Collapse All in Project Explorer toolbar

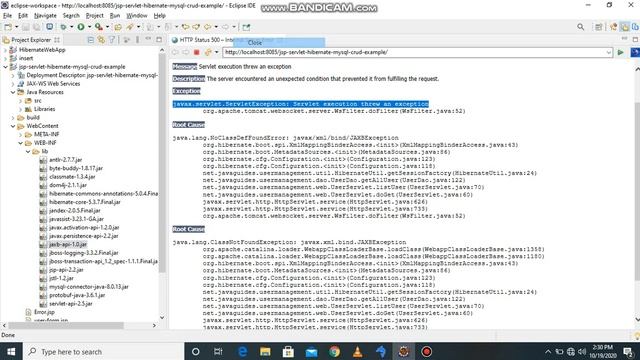tap(91, 40)
